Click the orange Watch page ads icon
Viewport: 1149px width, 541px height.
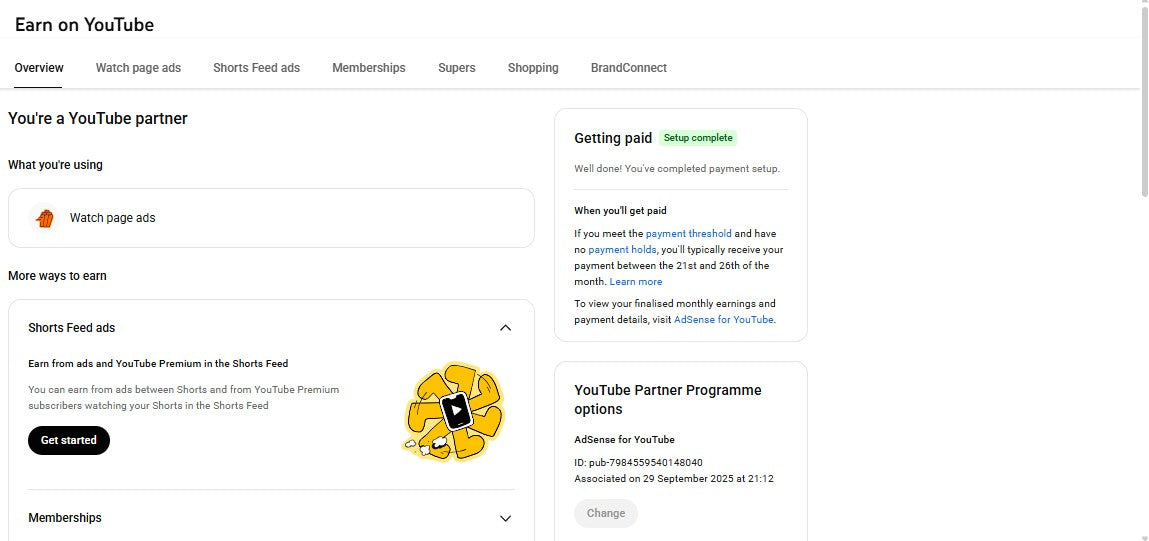[44, 218]
